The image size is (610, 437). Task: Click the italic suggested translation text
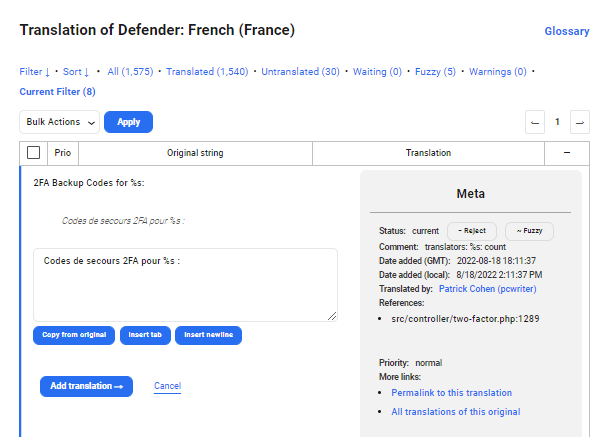pyautogui.click(x=123, y=221)
